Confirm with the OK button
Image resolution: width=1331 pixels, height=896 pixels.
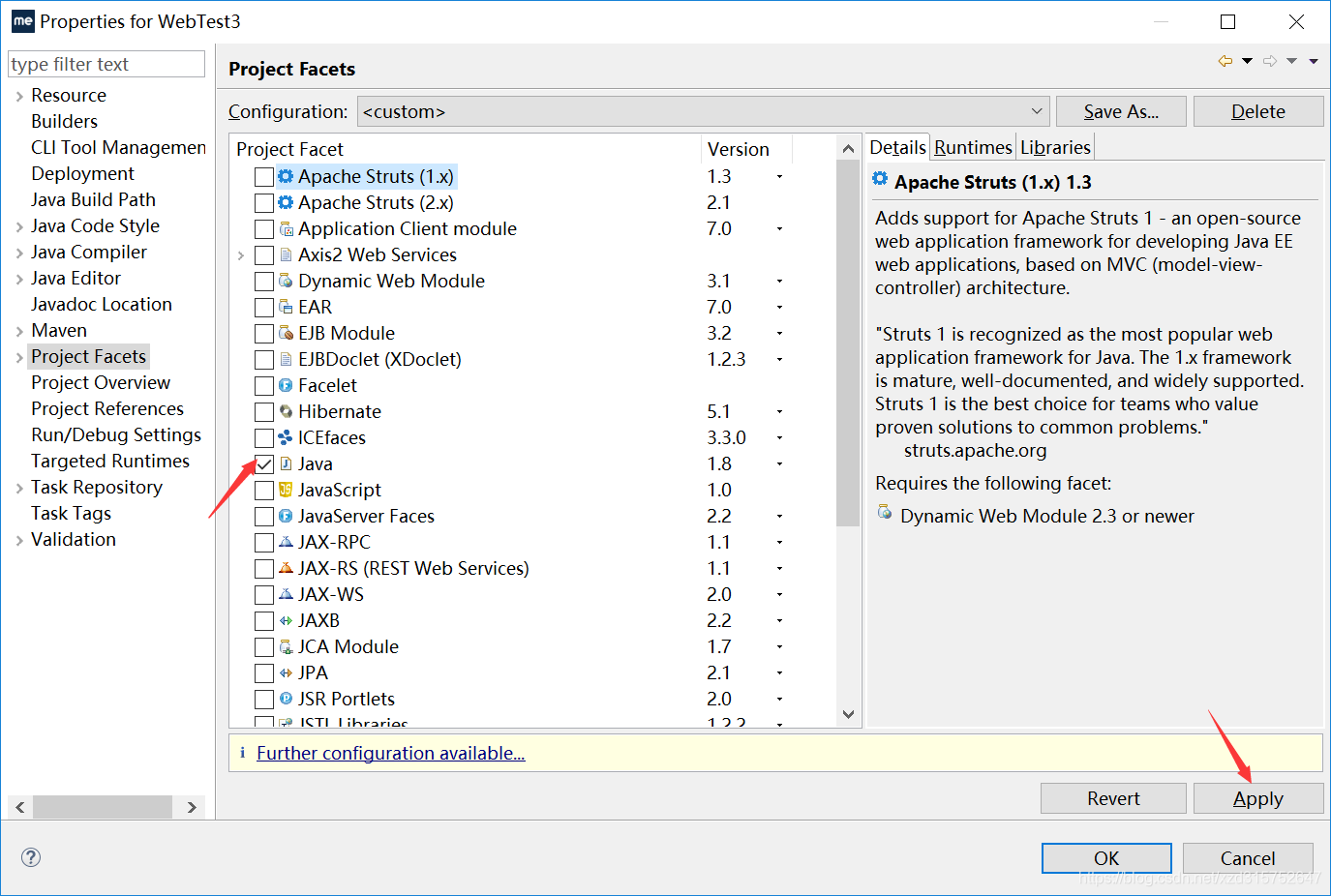[x=1106, y=858]
